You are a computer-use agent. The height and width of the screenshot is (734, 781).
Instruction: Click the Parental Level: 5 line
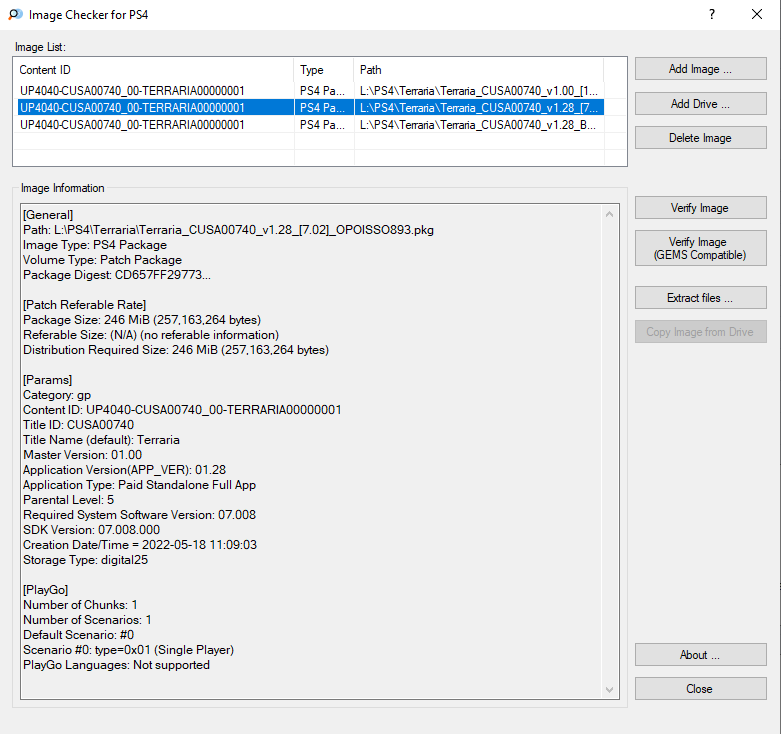pyautogui.click(x=69, y=499)
